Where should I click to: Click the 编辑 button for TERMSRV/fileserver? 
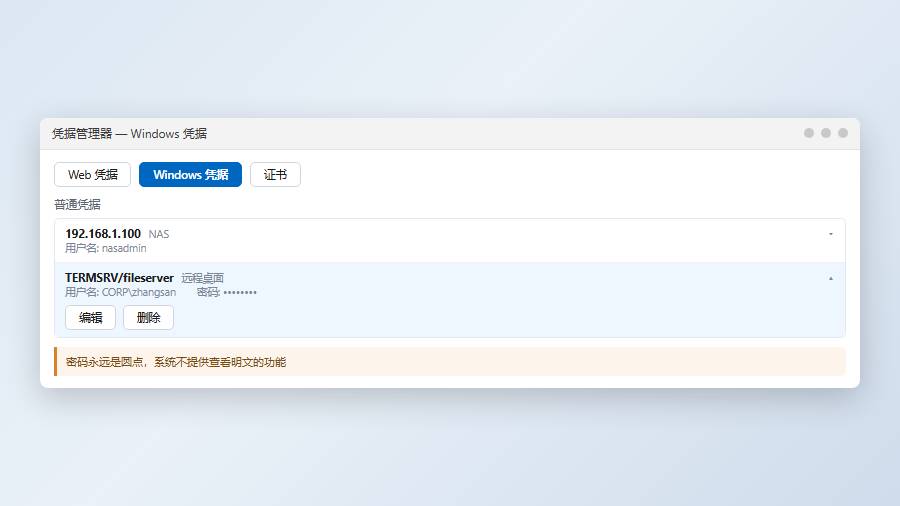(x=91, y=318)
